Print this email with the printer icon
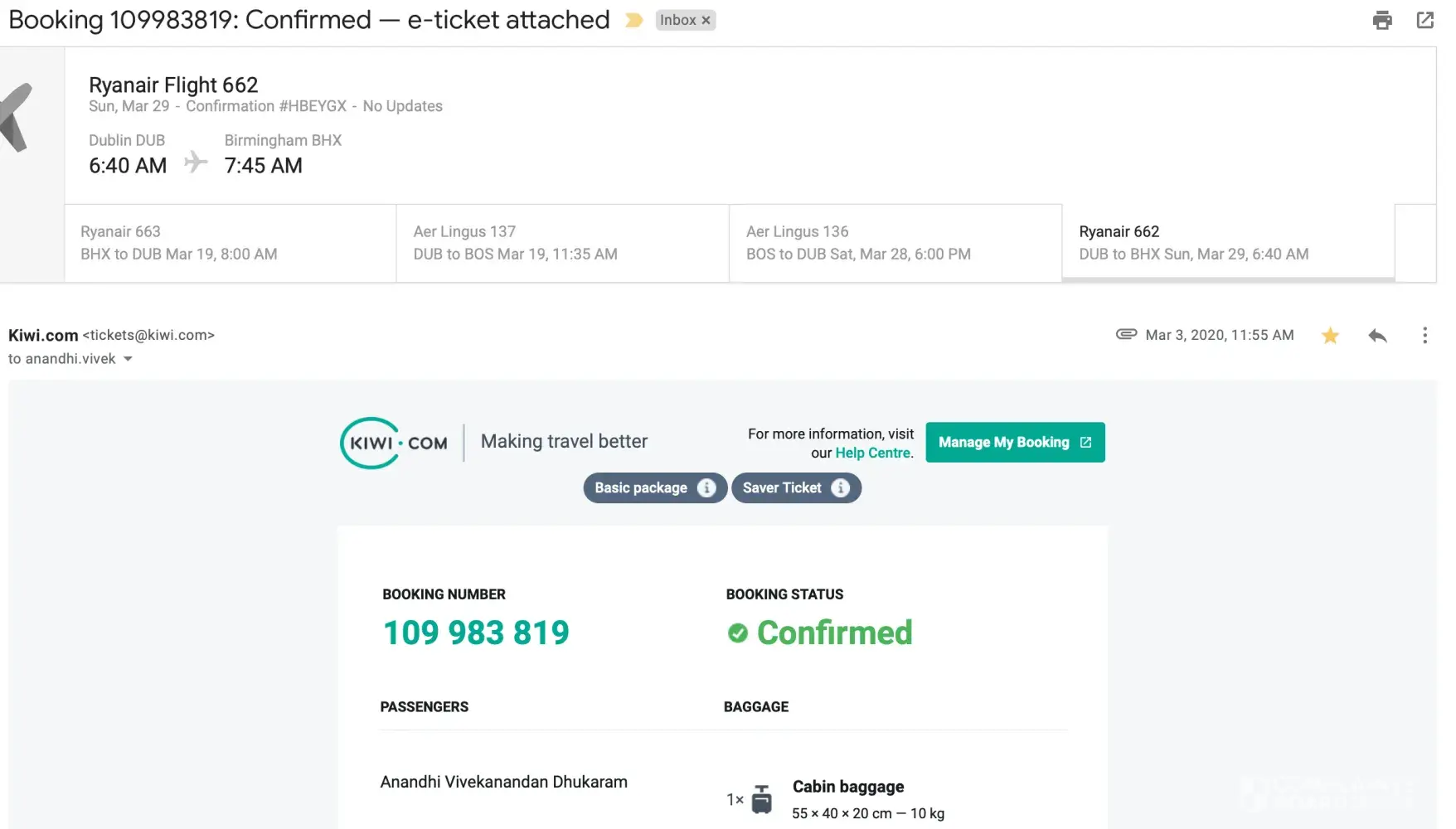 (1382, 21)
